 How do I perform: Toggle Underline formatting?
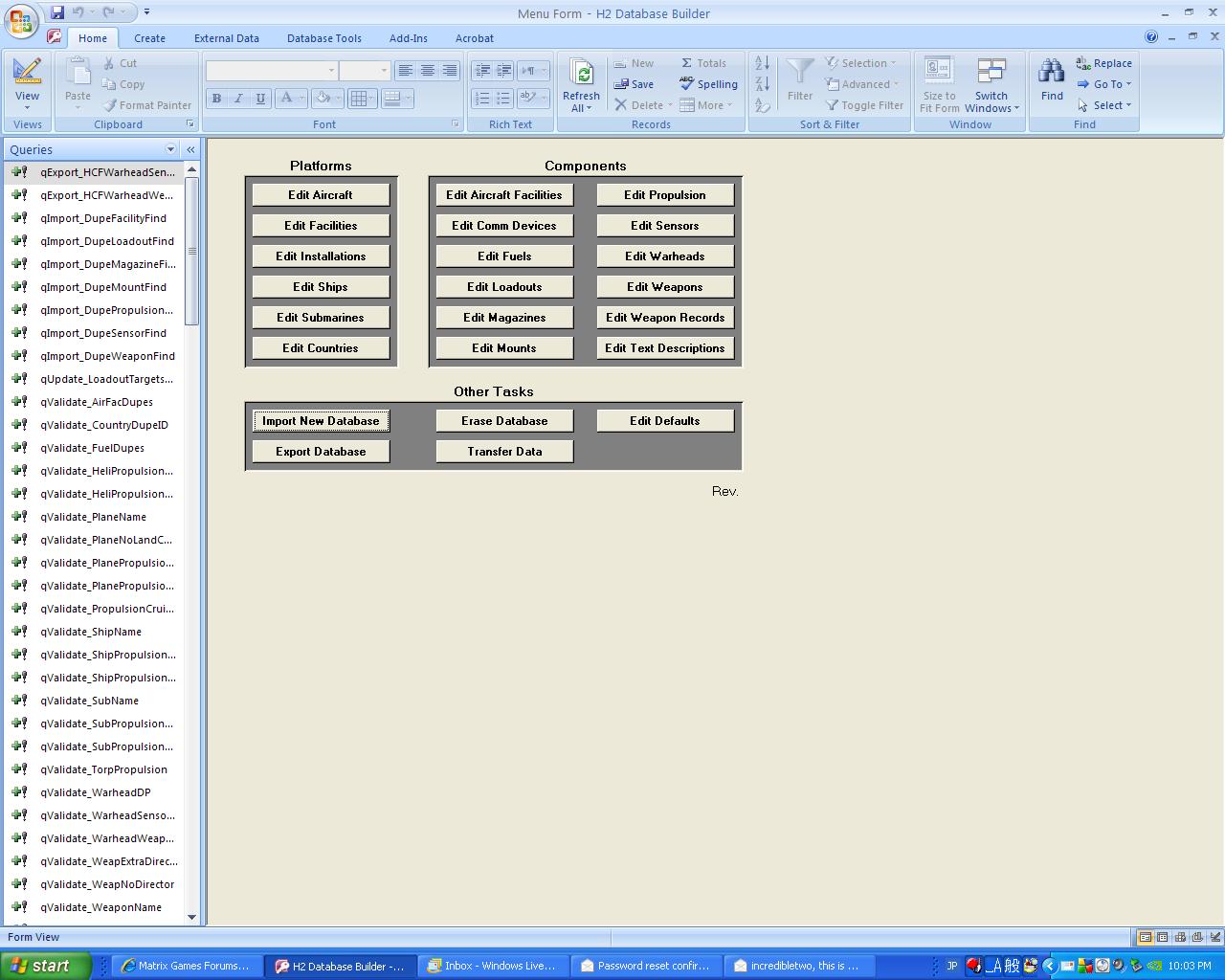[x=260, y=99]
